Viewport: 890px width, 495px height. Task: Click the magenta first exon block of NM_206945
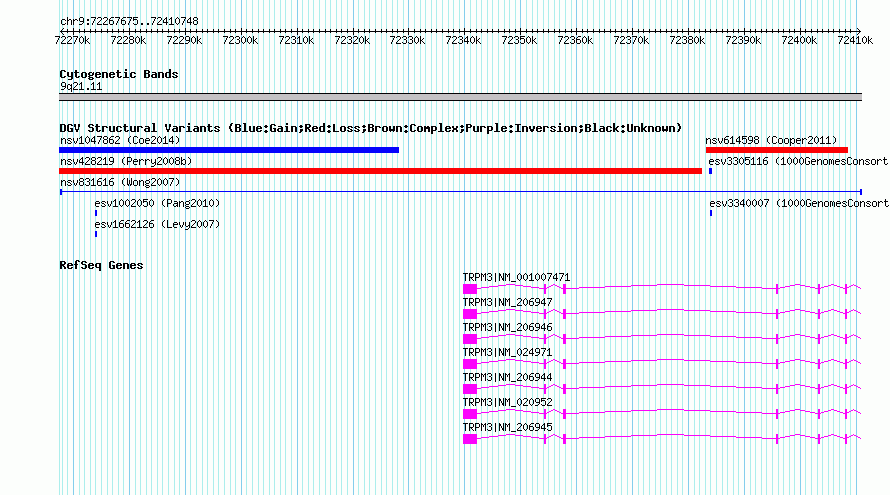click(469, 439)
